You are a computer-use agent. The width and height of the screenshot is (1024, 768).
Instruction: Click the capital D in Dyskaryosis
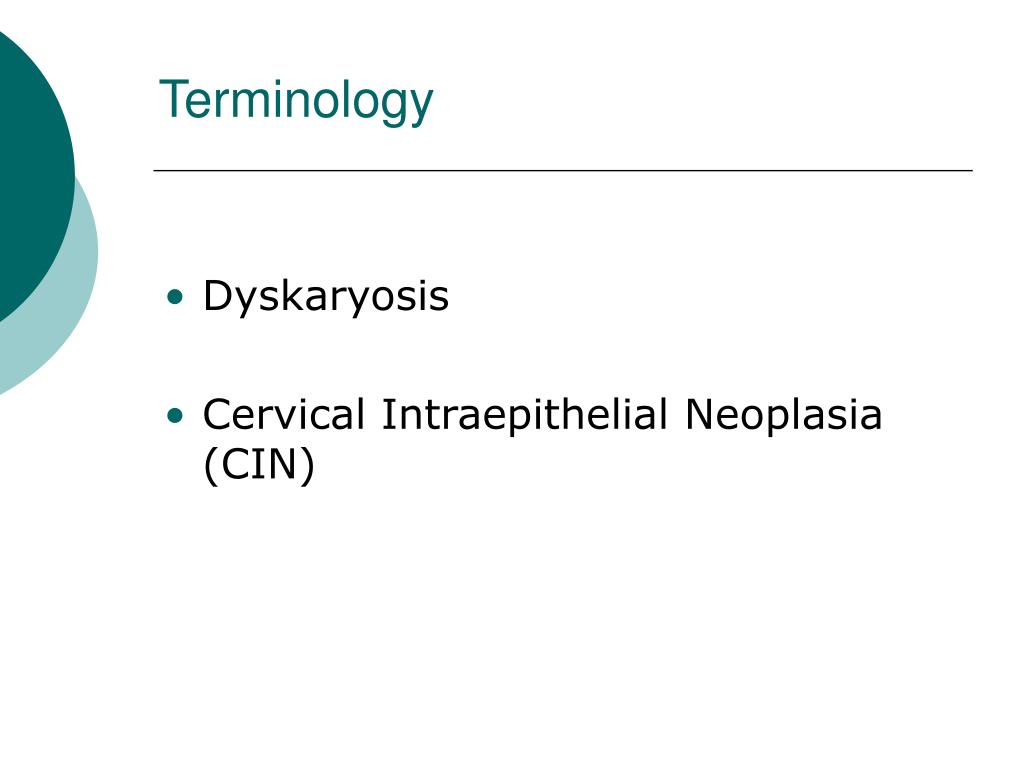coord(217,295)
